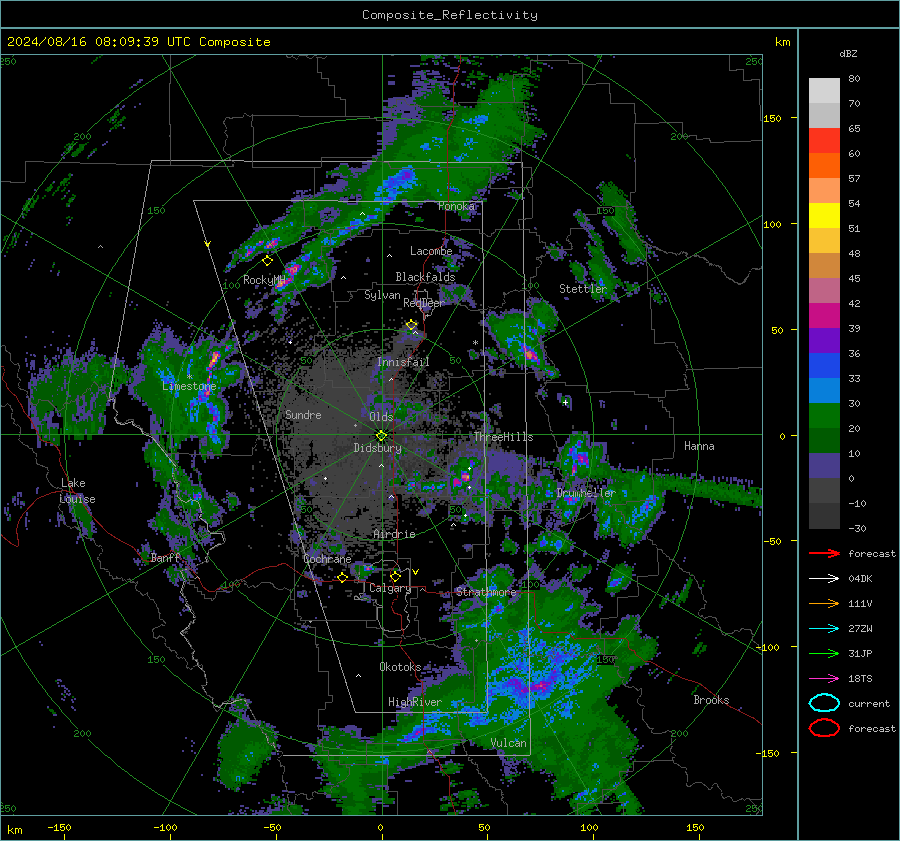Click the dBZ legend heading
Image resolution: width=900 pixels, height=841 pixels.
point(848,54)
